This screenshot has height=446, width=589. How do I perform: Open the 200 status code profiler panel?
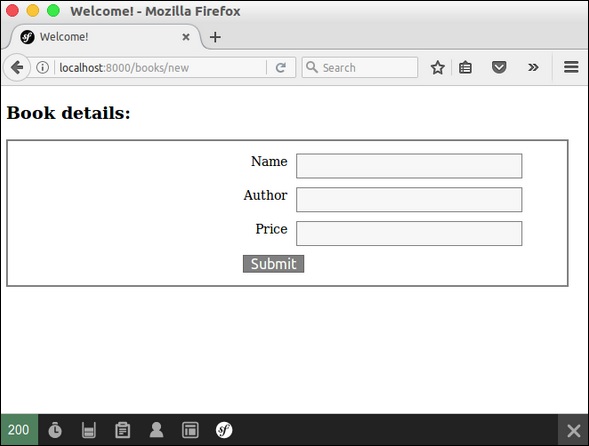[x=19, y=430]
